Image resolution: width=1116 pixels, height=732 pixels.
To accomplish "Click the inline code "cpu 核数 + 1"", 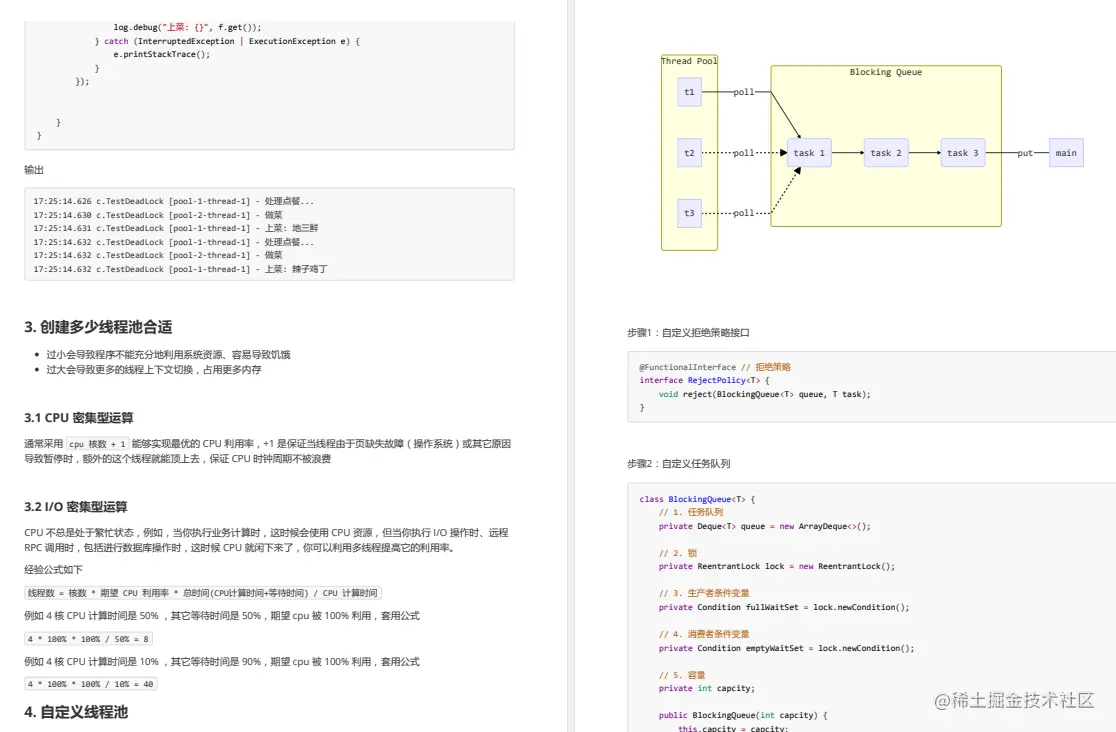I will coord(98,444).
